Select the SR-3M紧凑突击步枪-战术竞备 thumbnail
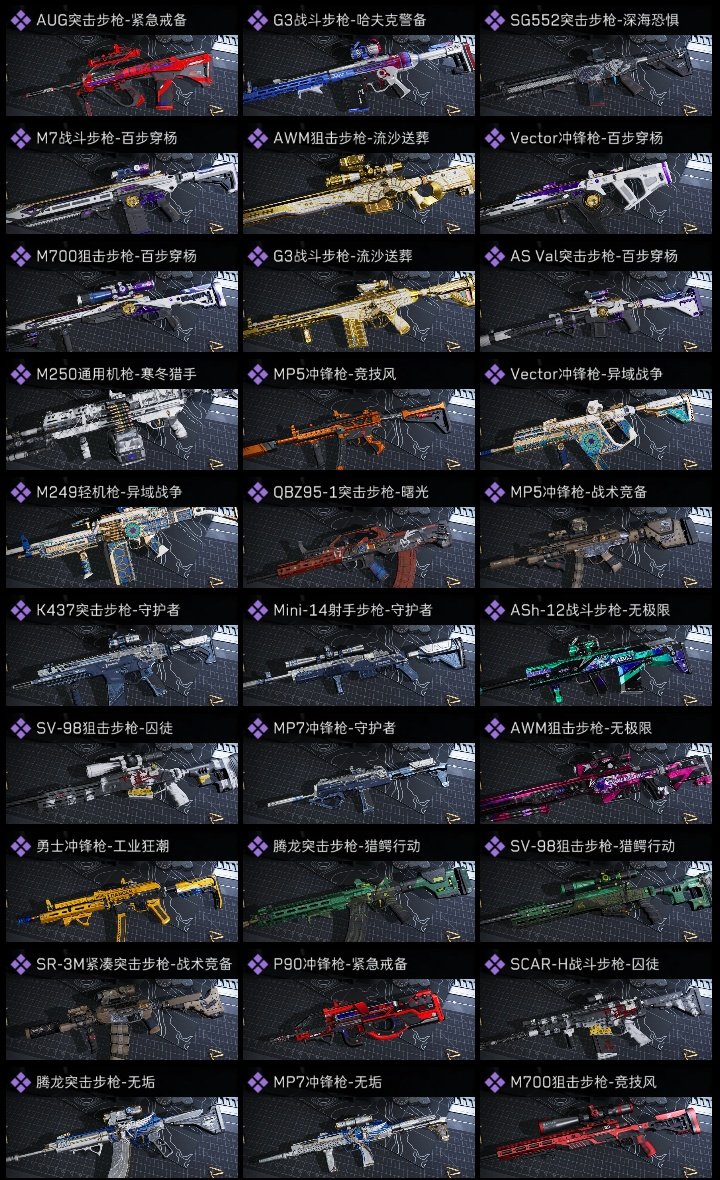The height and width of the screenshot is (1180, 720). tap(122, 1019)
